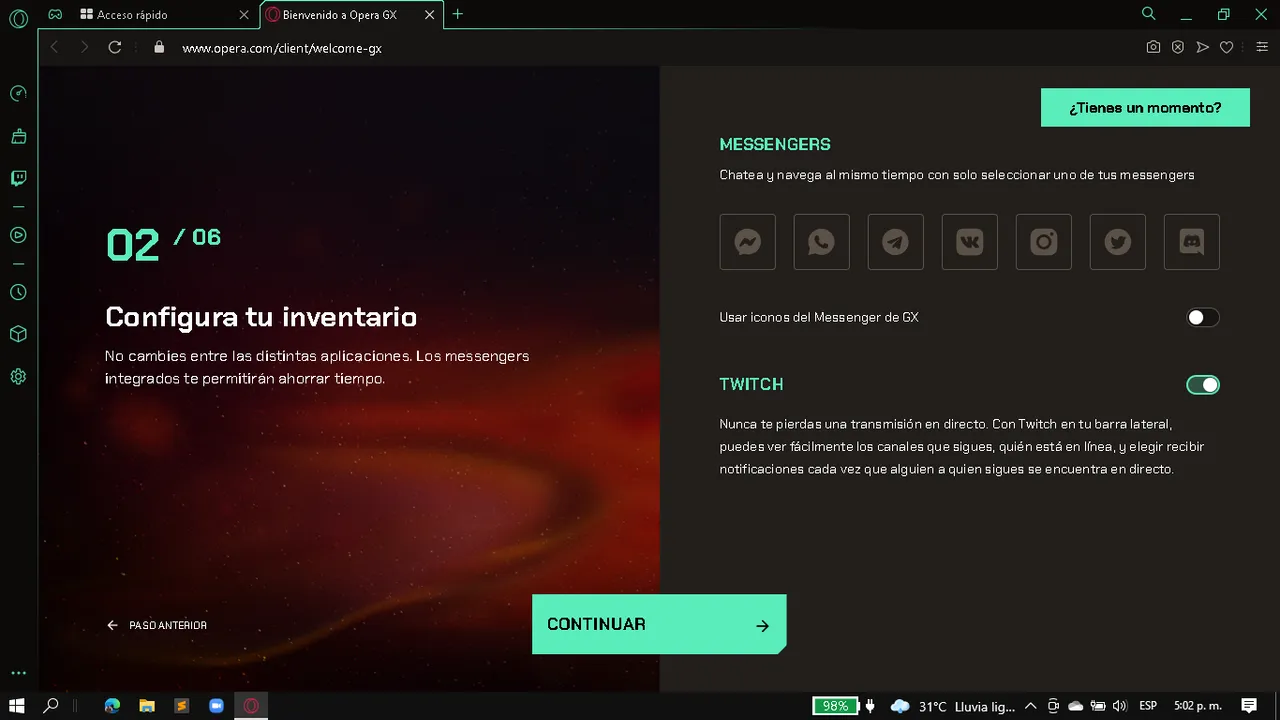Image resolution: width=1280 pixels, height=720 pixels.
Task: Click the CONTINUAR button
Action: tap(659, 624)
